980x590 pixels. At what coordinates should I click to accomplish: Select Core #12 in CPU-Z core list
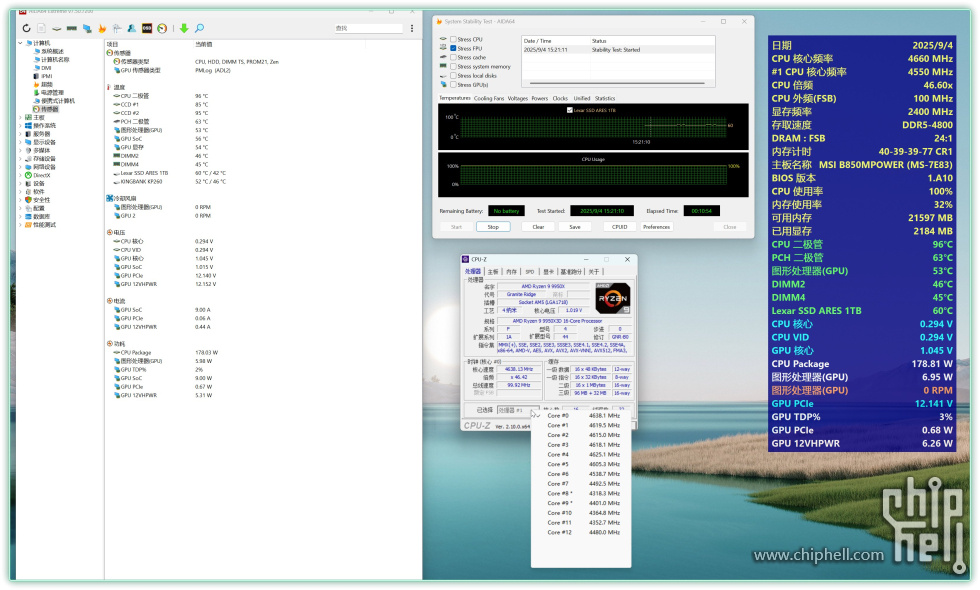pos(583,532)
